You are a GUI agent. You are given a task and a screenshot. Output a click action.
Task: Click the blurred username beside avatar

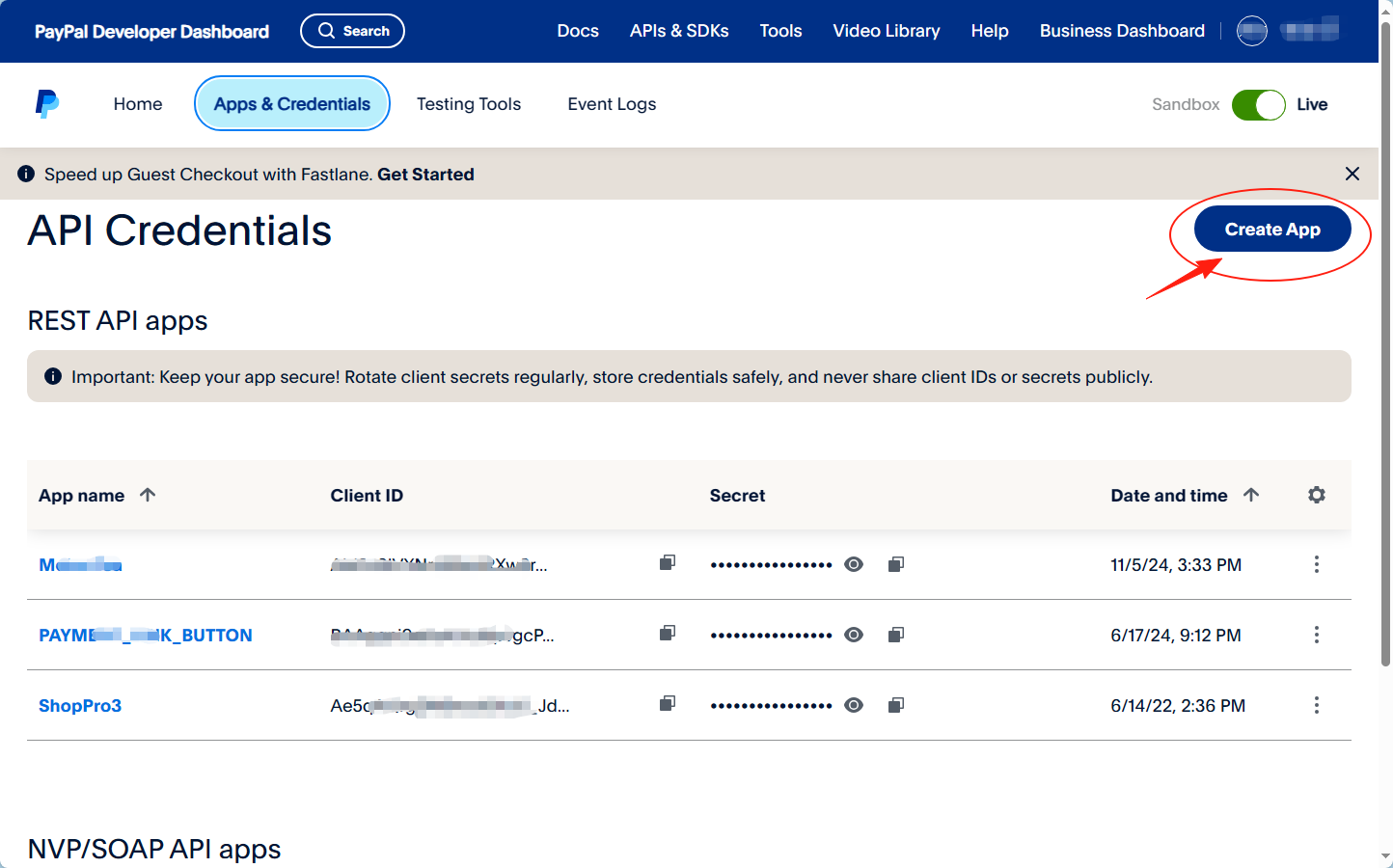(x=1309, y=30)
